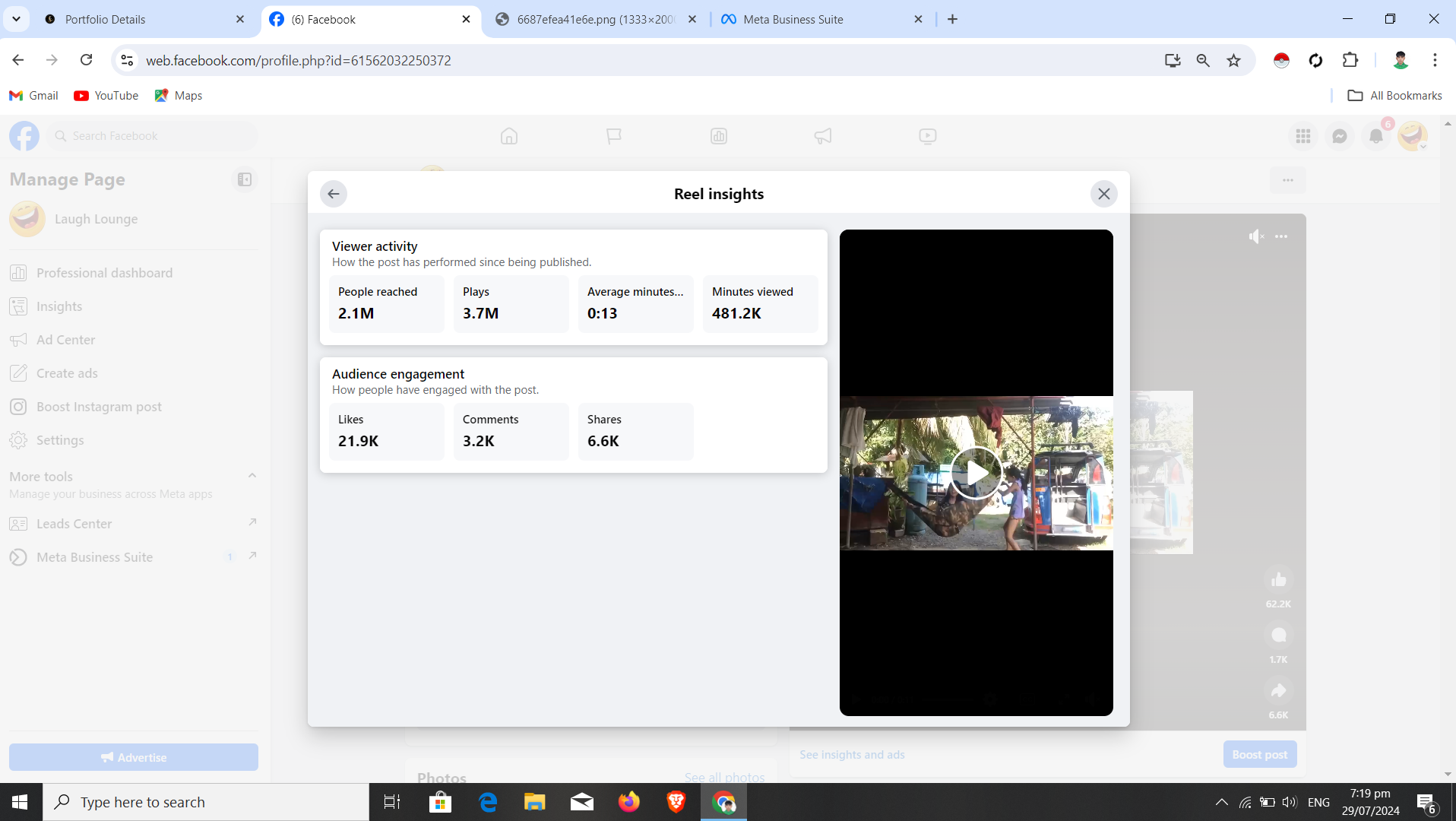Image resolution: width=1456 pixels, height=821 pixels.
Task: Open Facebook notifications bell
Action: [1376, 136]
